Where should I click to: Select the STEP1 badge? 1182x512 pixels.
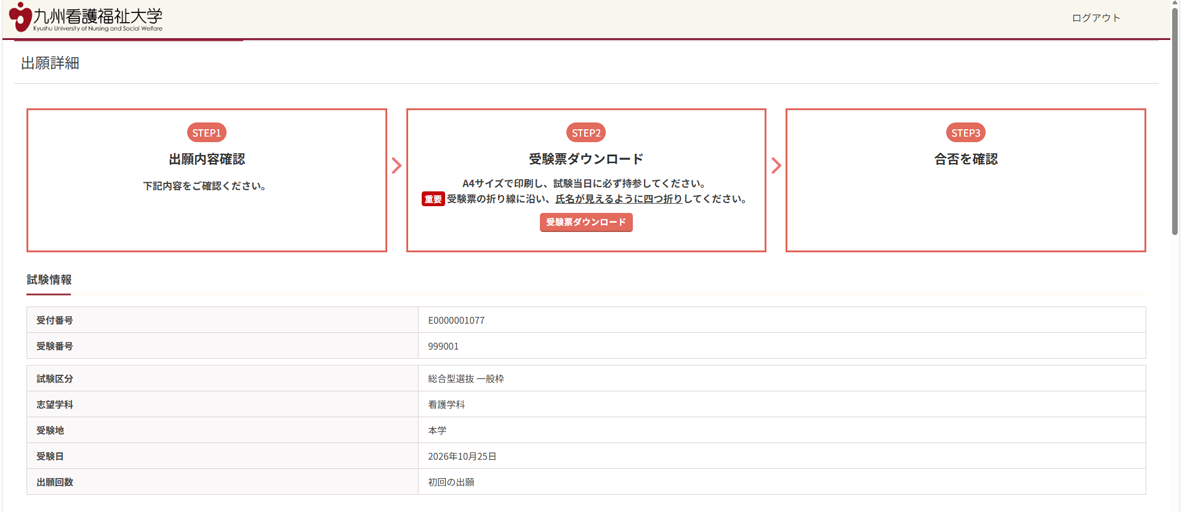pos(207,133)
